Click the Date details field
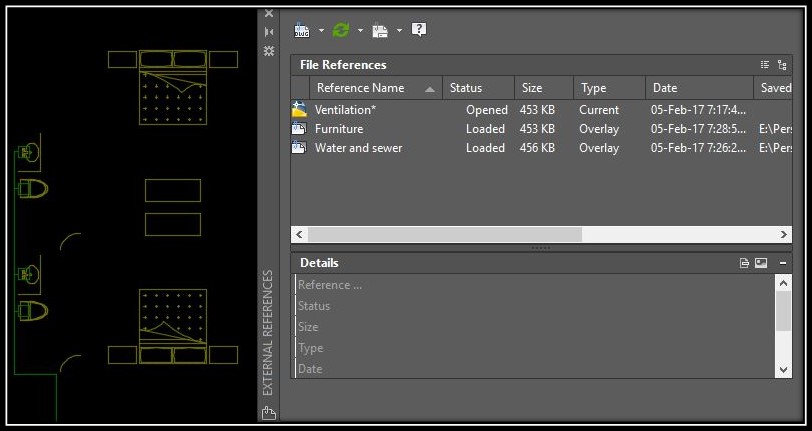 [535, 369]
